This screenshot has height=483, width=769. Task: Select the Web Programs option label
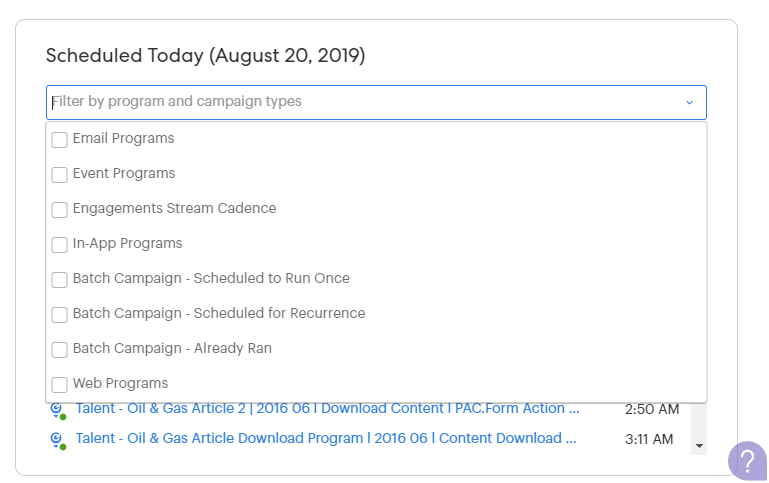click(121, 383)
